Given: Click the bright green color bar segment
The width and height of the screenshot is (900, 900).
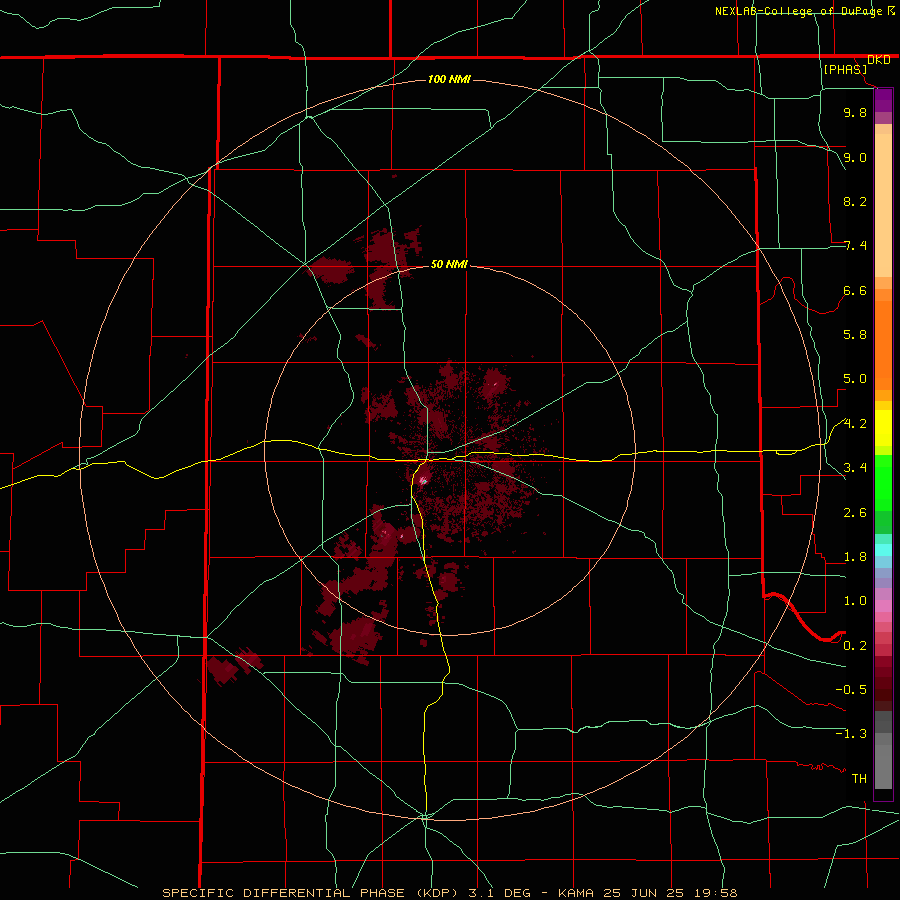Looking at the screenshot, I should [x=883, y=482].
